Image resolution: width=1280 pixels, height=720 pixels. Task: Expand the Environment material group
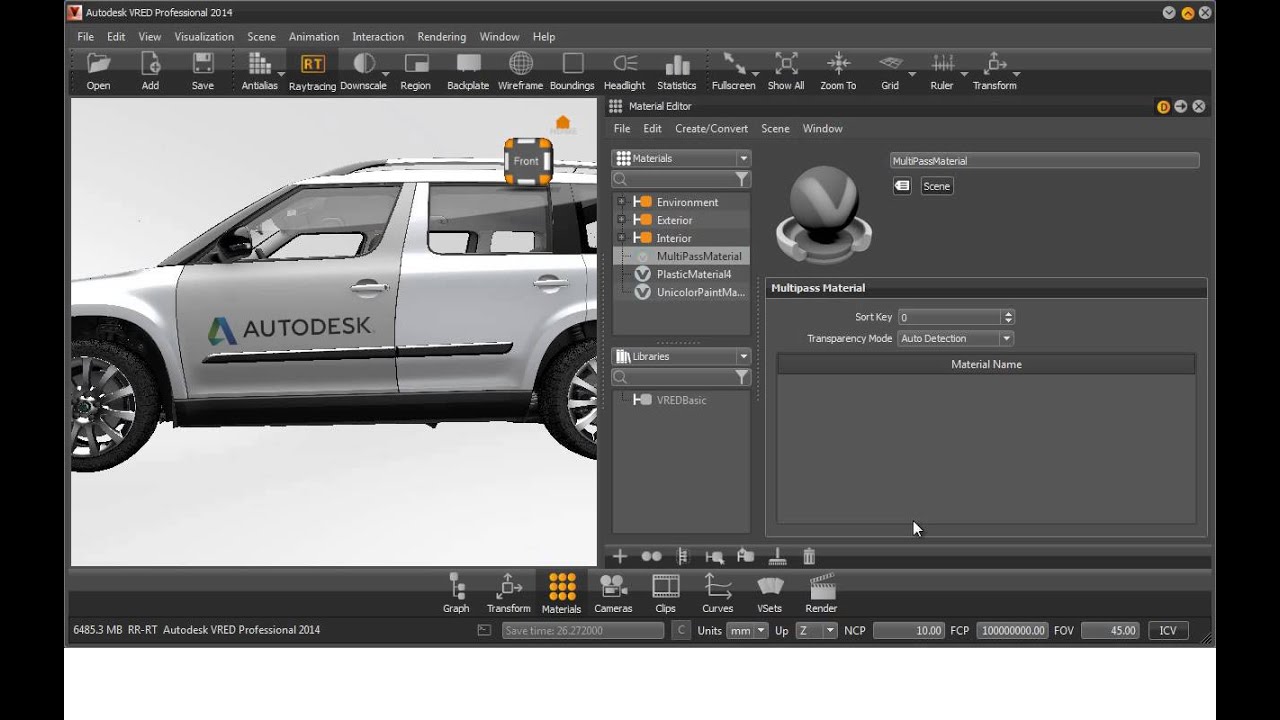[621, 202]
